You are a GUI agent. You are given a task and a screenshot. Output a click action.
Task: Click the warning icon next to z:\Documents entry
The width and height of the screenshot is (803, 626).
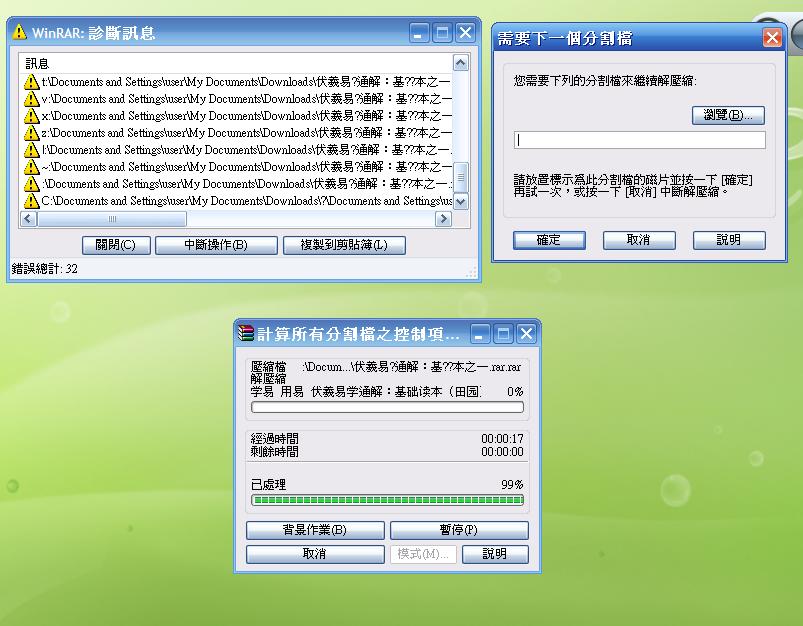tap(32, 133)
